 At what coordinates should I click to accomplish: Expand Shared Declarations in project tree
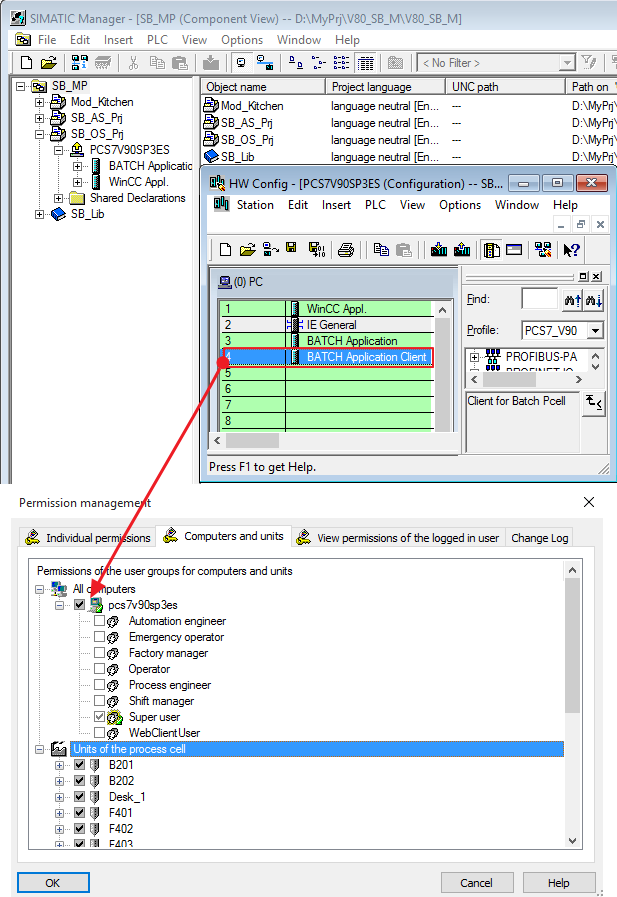58,199
